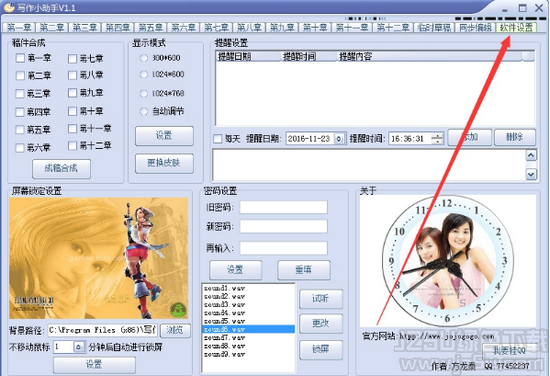
Task: Click the reminder content text area
Action: pyautogui.click(x=369, y=165)
